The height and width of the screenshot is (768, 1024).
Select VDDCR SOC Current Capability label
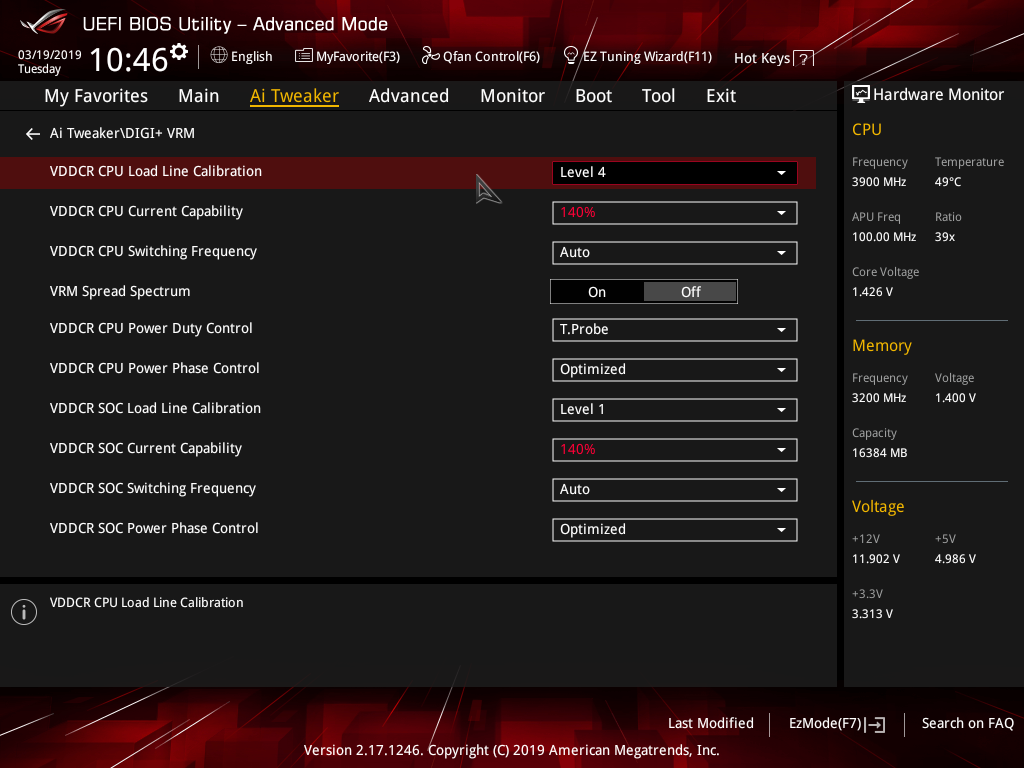point(146,449)
